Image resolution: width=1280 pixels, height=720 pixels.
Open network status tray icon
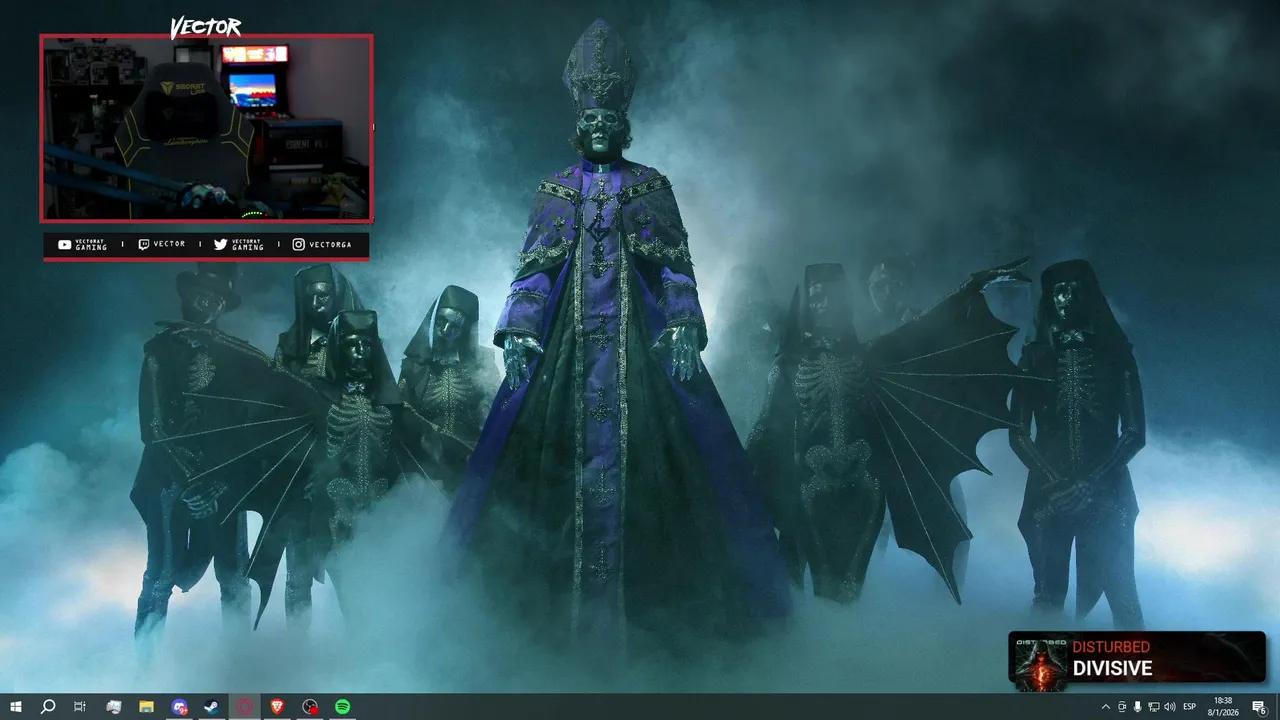coord(1154,707)
